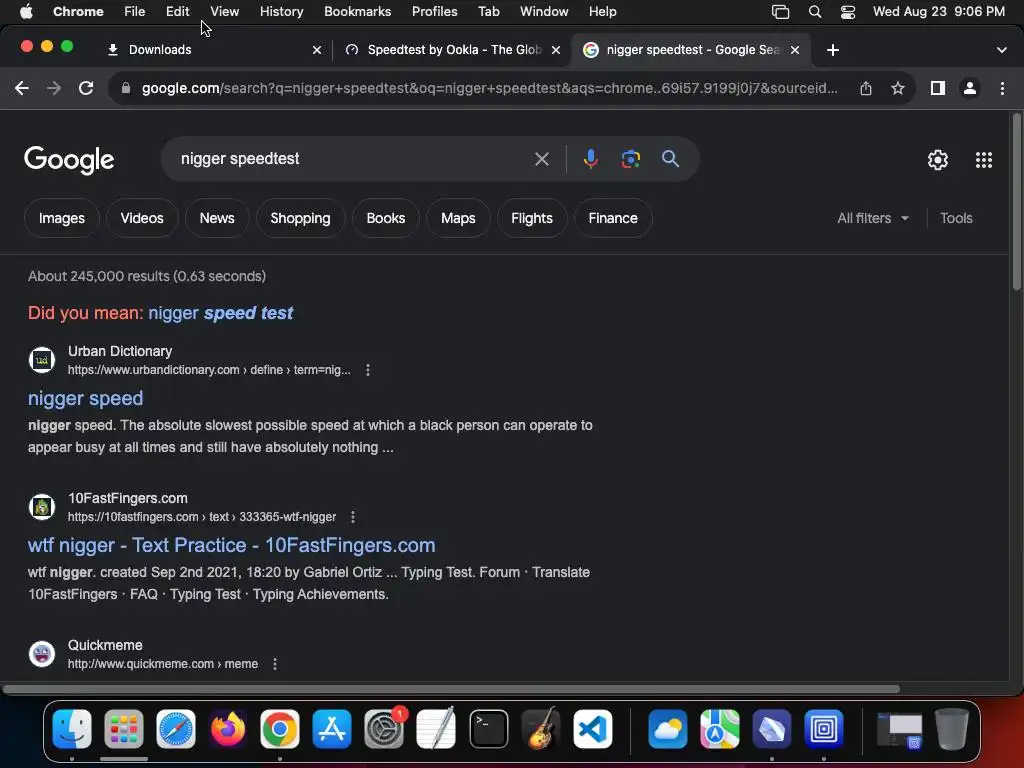Go to Google home via logo

pos(69,160)
